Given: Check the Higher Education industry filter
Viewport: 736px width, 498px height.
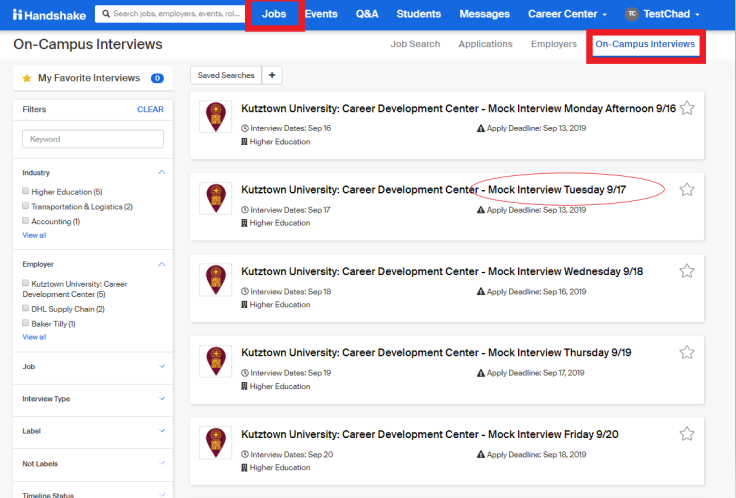Looking at the screenshot, I should coord(26,191).
